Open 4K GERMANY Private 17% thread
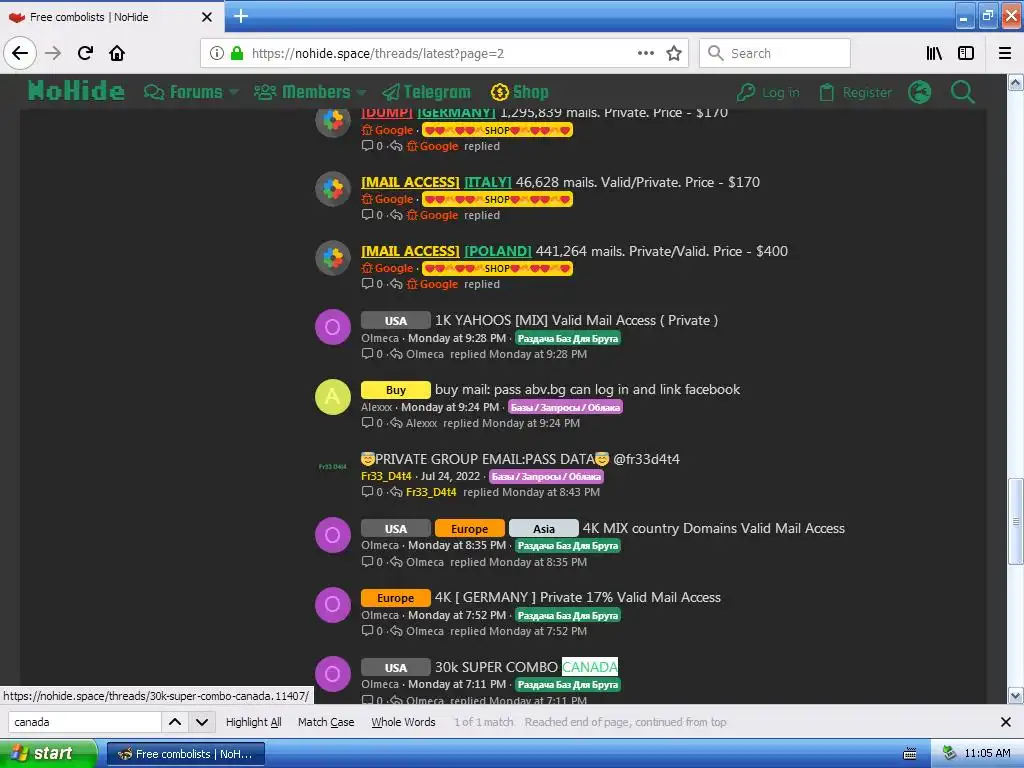1024x768 pixels. click(578, 598)
